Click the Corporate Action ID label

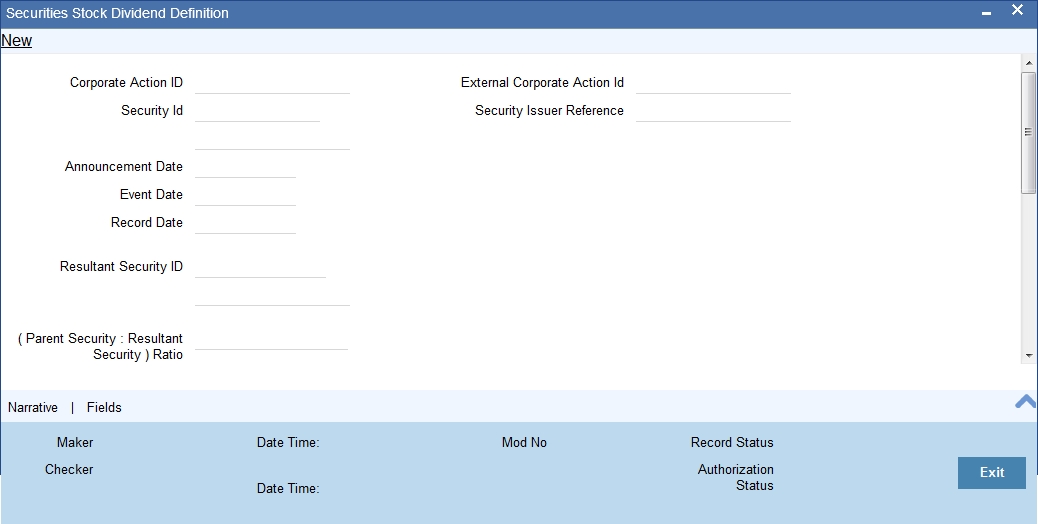(126, 83)
